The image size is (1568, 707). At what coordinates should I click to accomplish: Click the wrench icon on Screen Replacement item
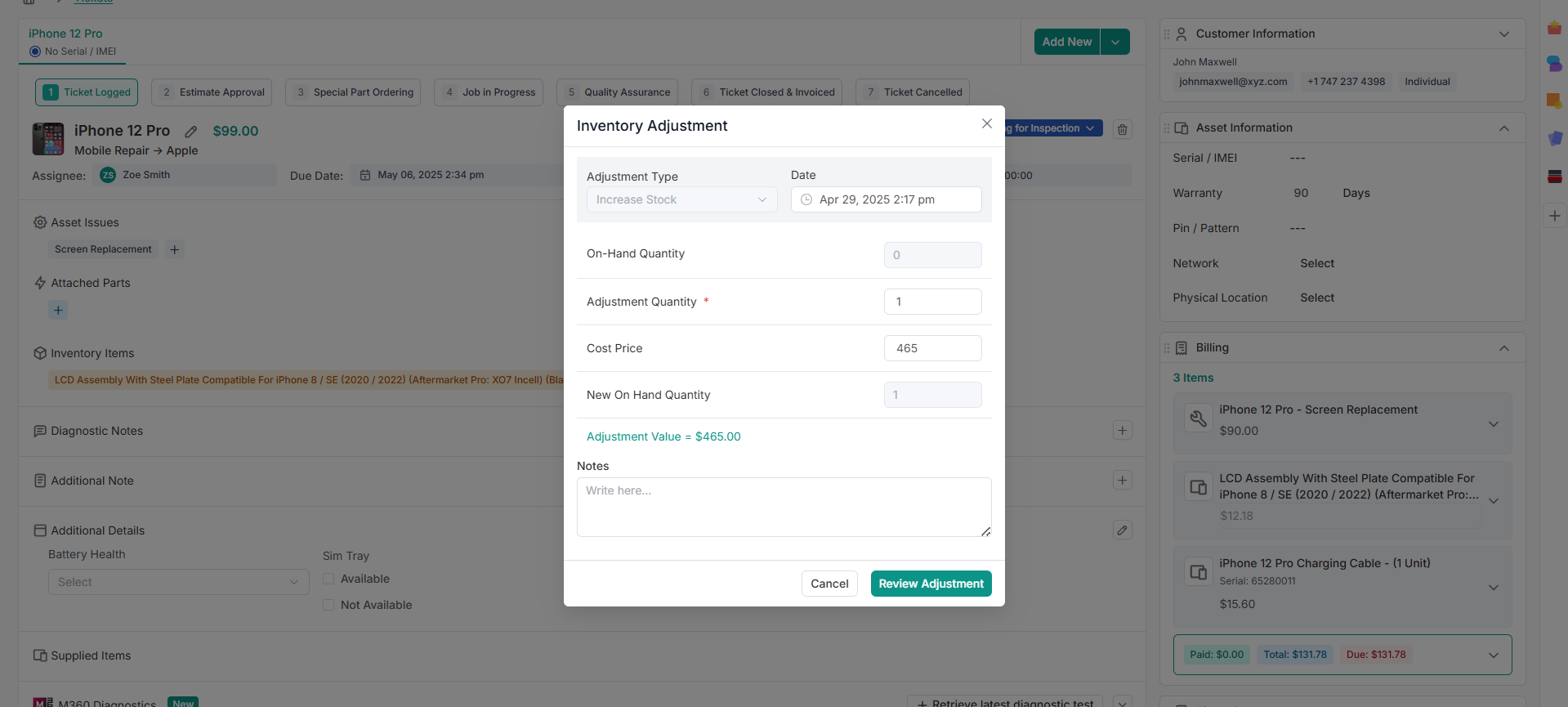(x=1199, y=418)
